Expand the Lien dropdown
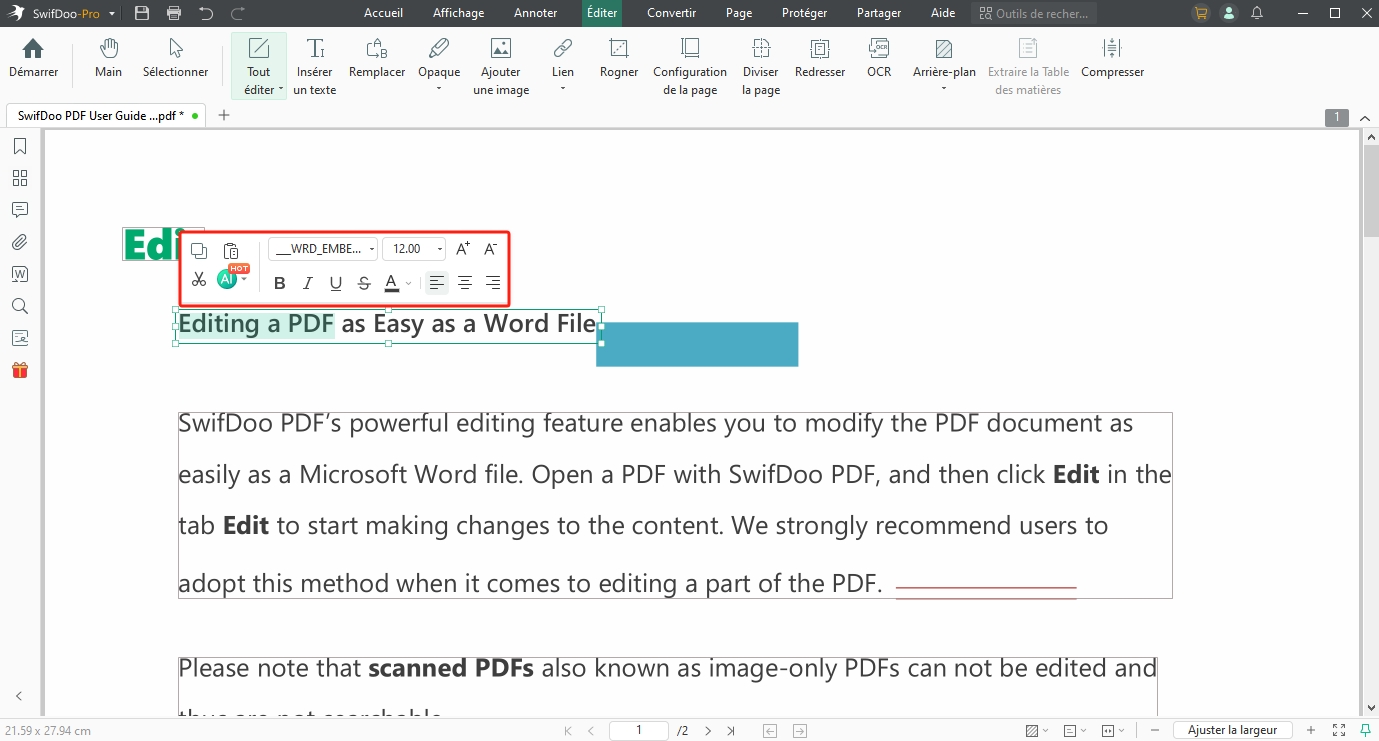The height and width of the screenshot is (741, 1379). point(563,89)
